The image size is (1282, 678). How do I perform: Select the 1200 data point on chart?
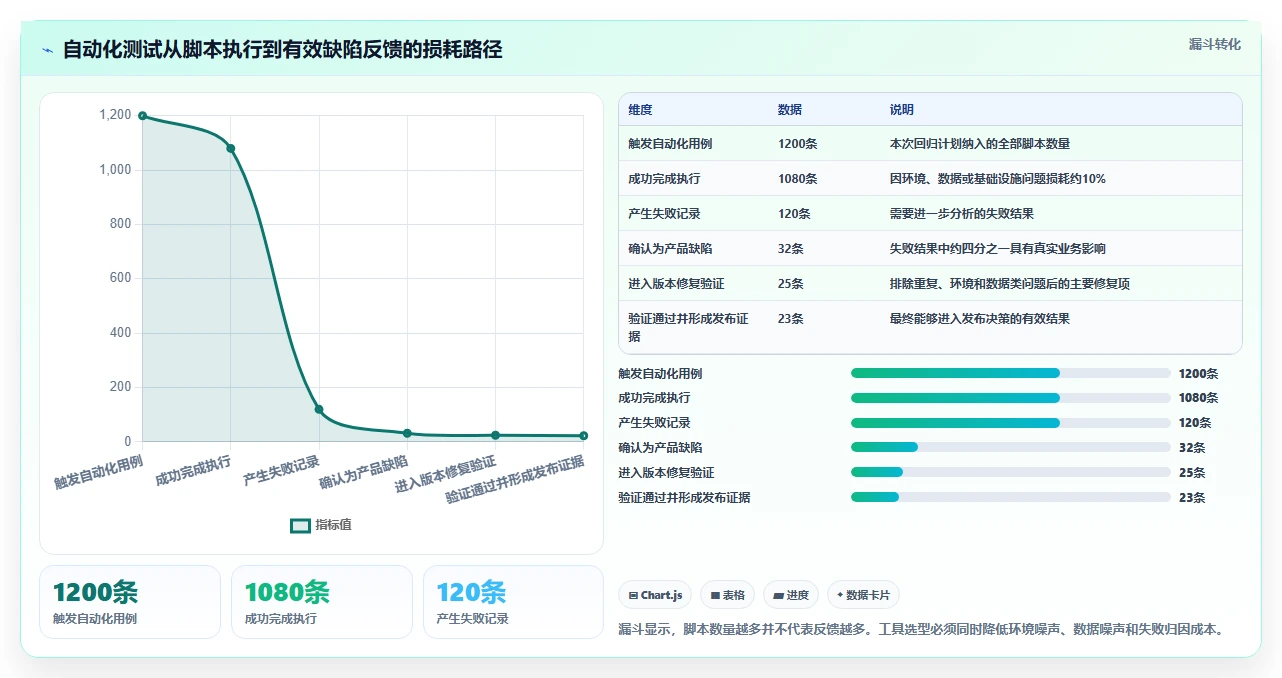pyautogui.click(x=143, y=116)
